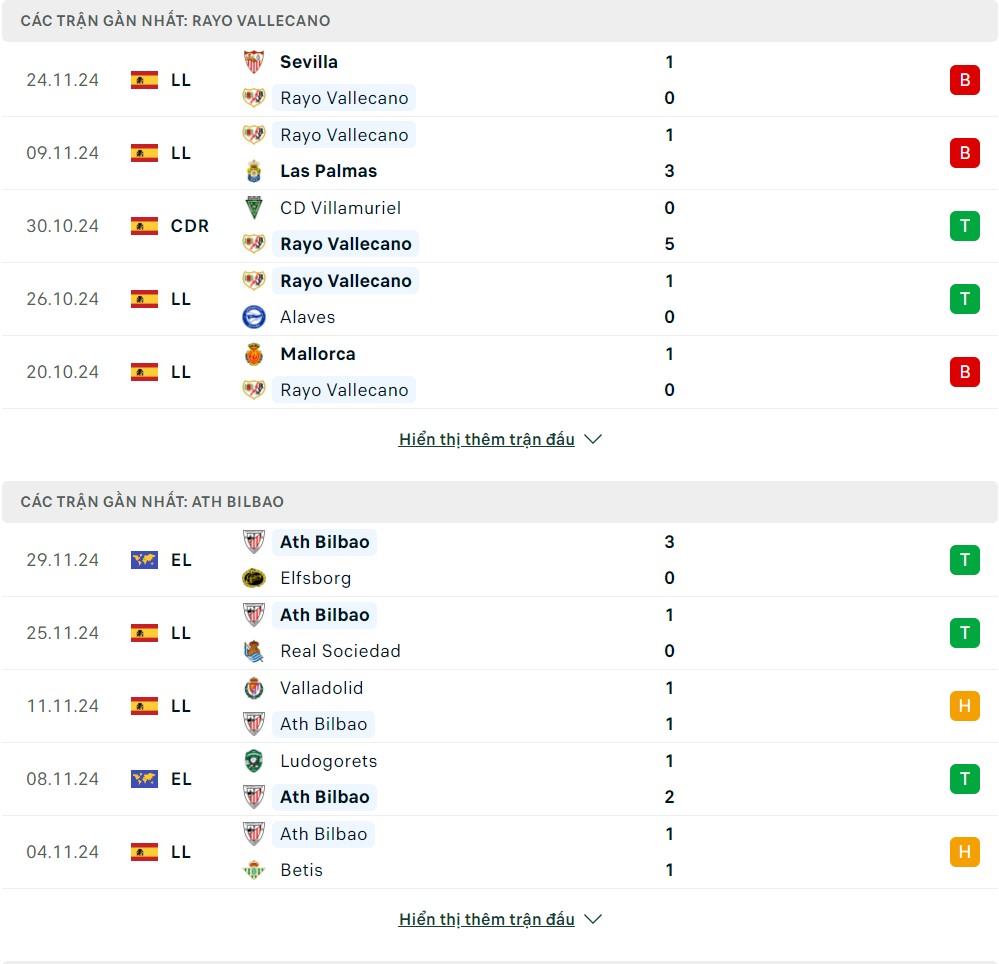The image size is (999, 964).
Task: Click the Betis club crest icon
Action: [254, 870]
